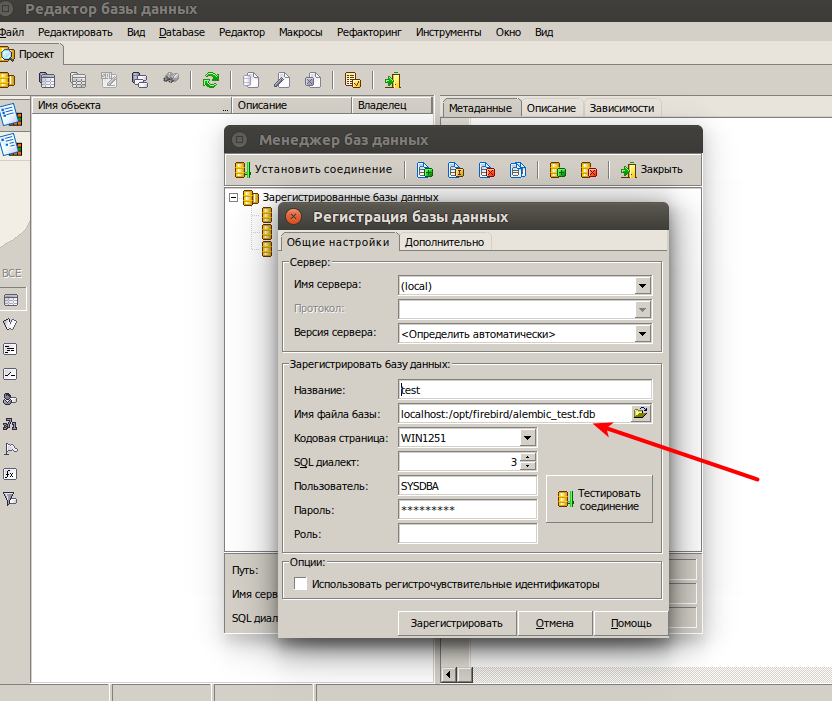Click the copy object toolbar icon
Viewport: 832px width, 701px height.
coord(251,80)
